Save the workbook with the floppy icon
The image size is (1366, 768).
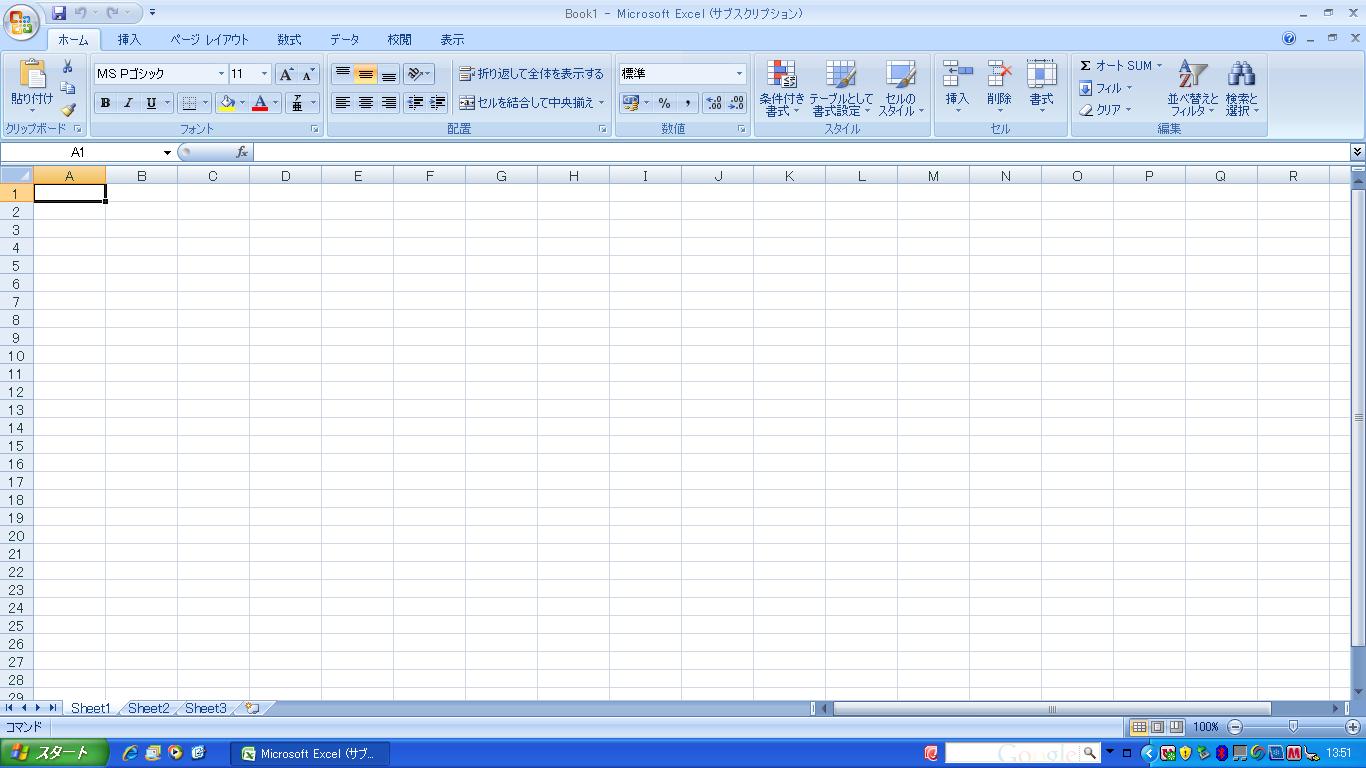coord(59,13)
